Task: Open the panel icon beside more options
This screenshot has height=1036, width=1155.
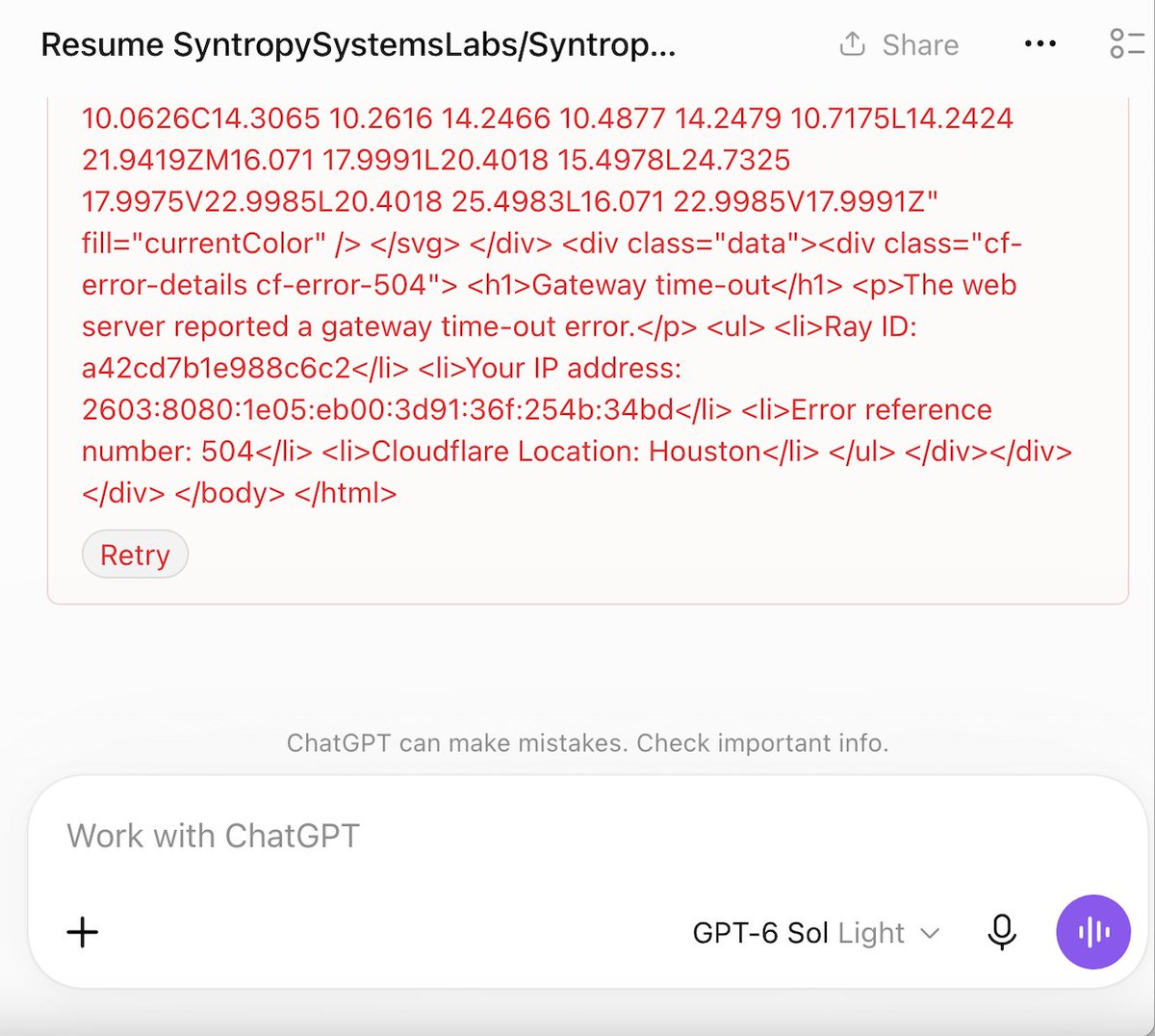Action: [1128, 44]
